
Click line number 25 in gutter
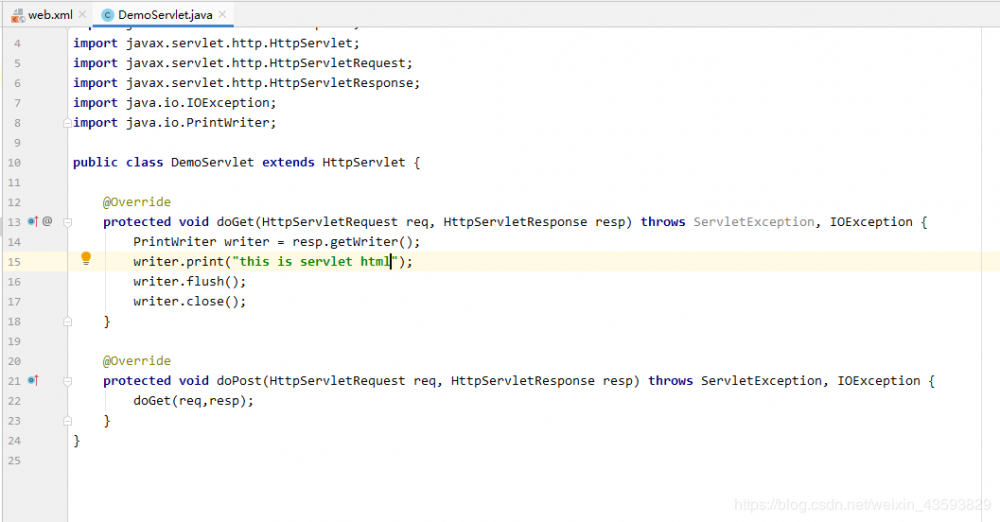pyautogui.click(x=14, y=461)
